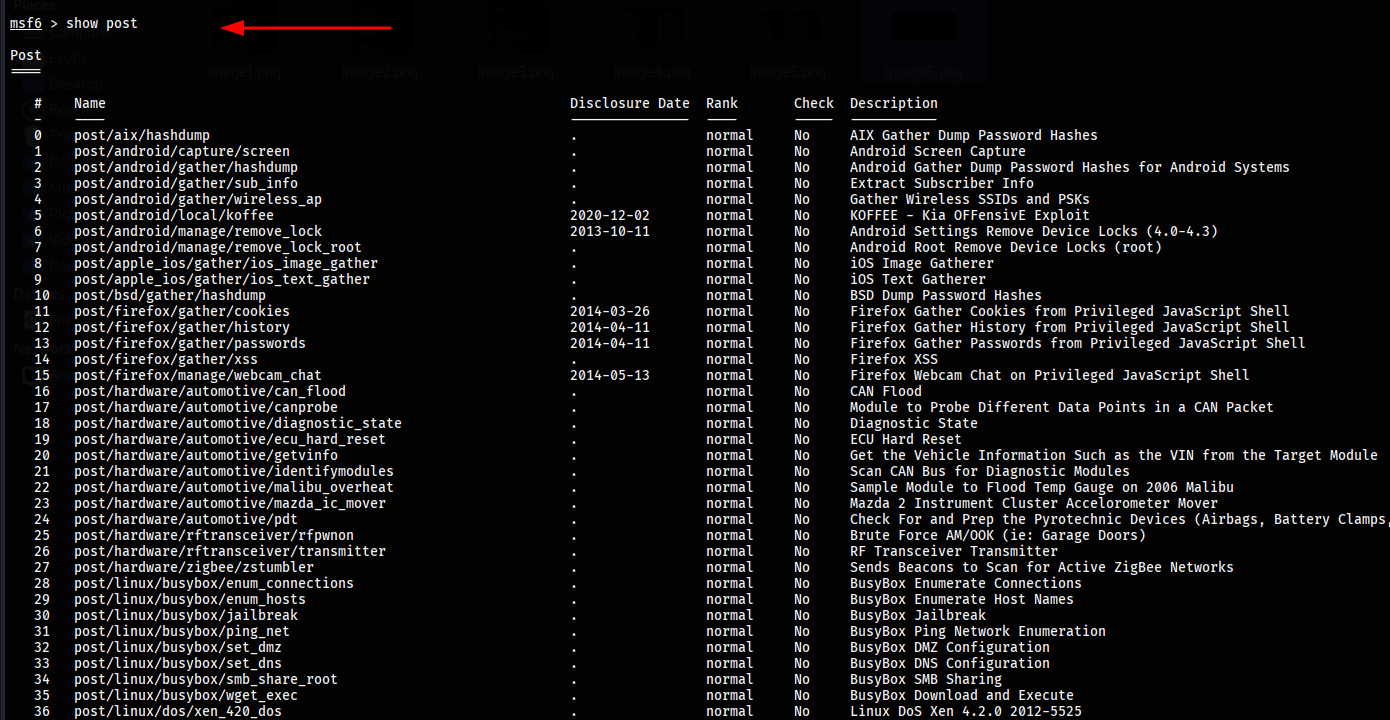
Task: Click the 'BusyBox Jailbreak' description text
Action: 917,615
